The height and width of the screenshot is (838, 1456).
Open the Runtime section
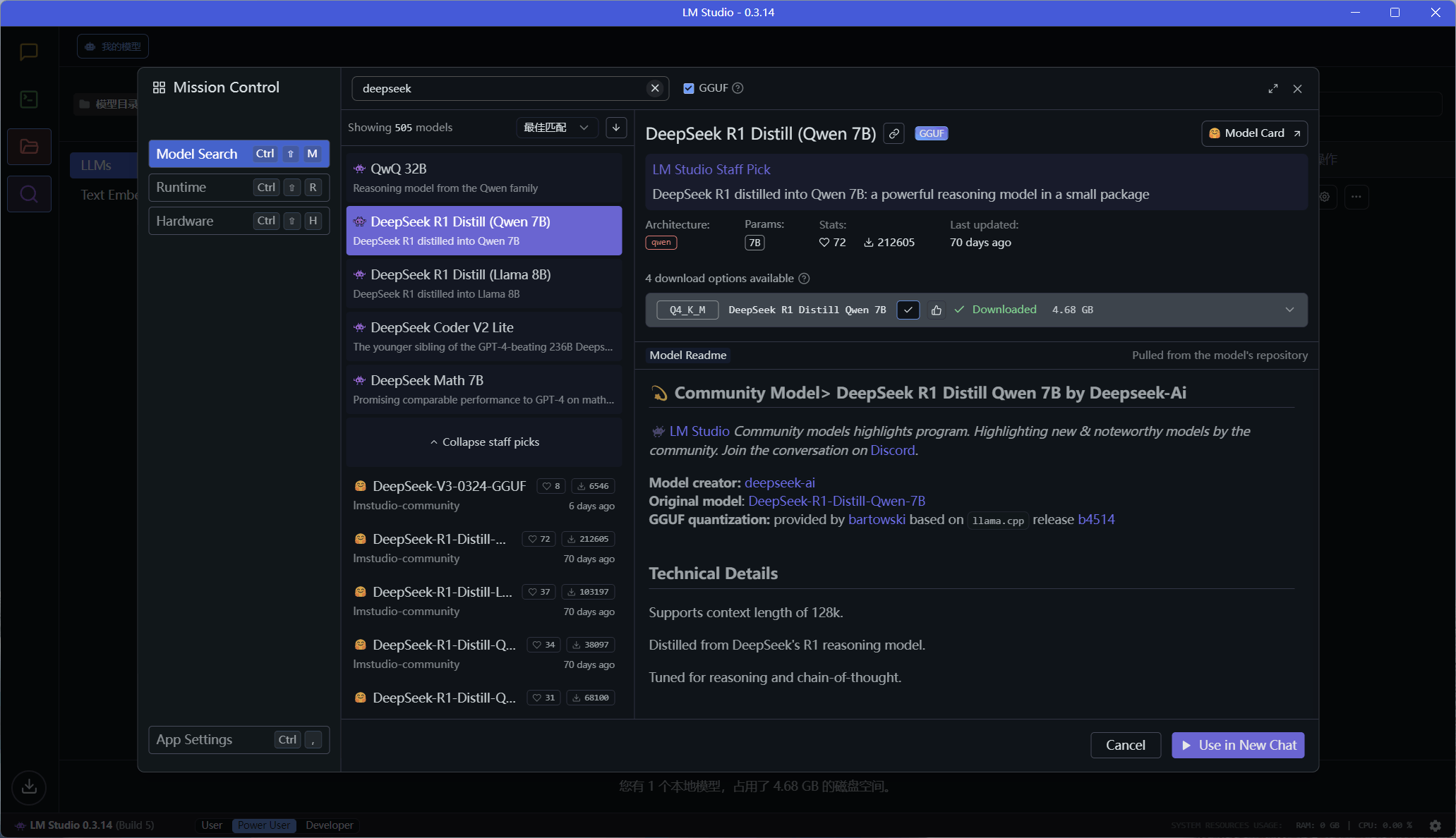(x=239, y=188)
